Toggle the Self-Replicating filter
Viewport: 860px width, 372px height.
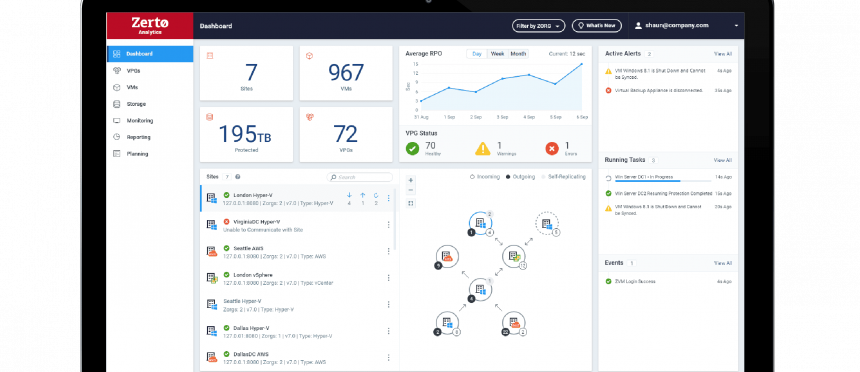tap(563, 177)
